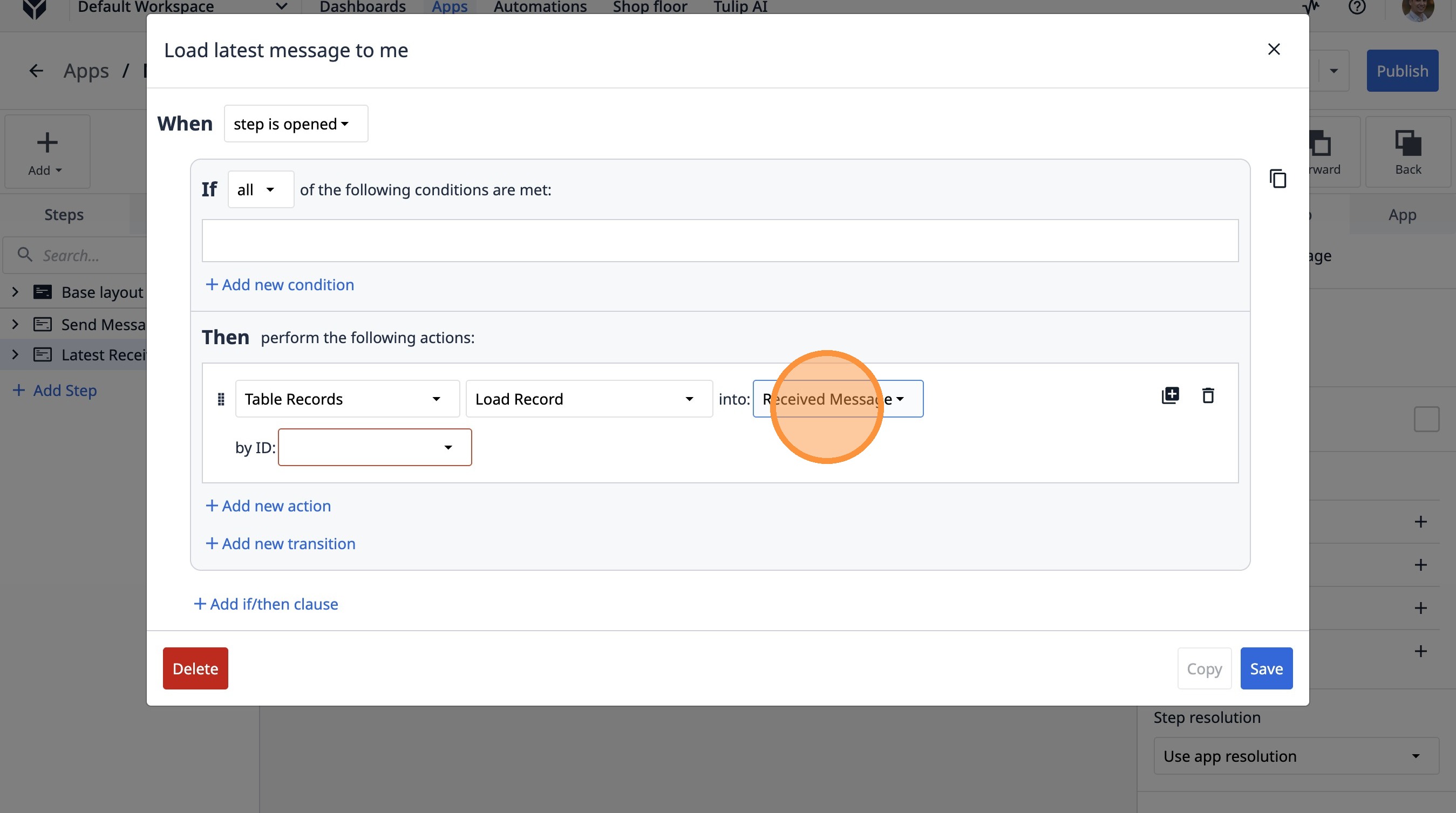
Task: Open the empty by ID dropdown
Action: (375, 447)
